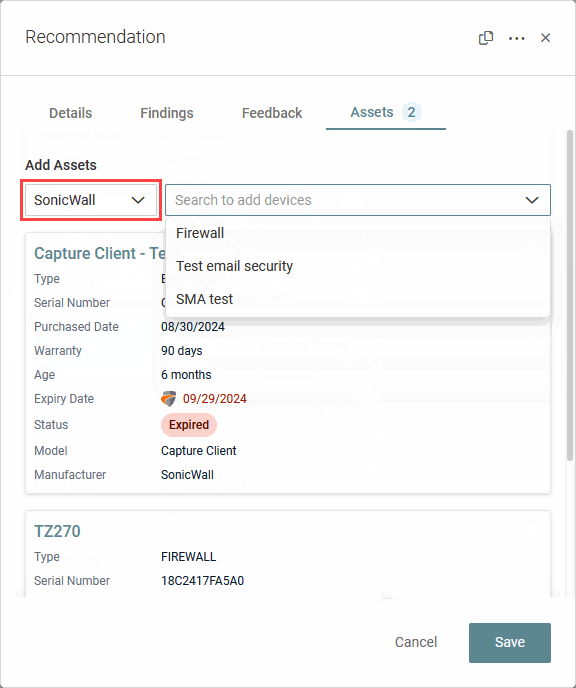Click the purchased date 08/30/2024
Viewport: 576px width, 688px height.
click(x=193, y=327)
